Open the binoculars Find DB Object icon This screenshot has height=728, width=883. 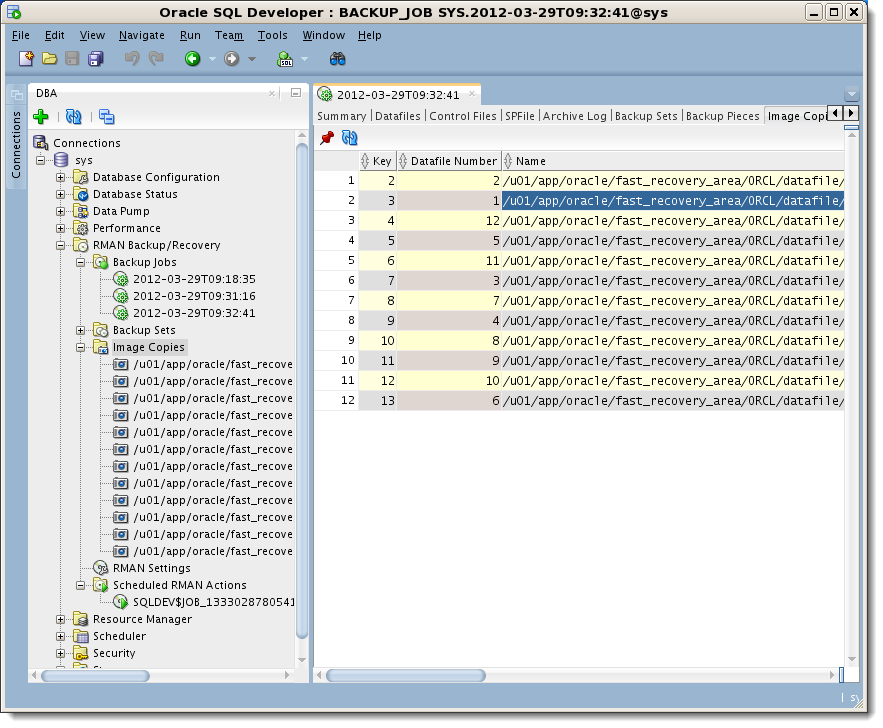pyautogui.click(x=338, y=59)
